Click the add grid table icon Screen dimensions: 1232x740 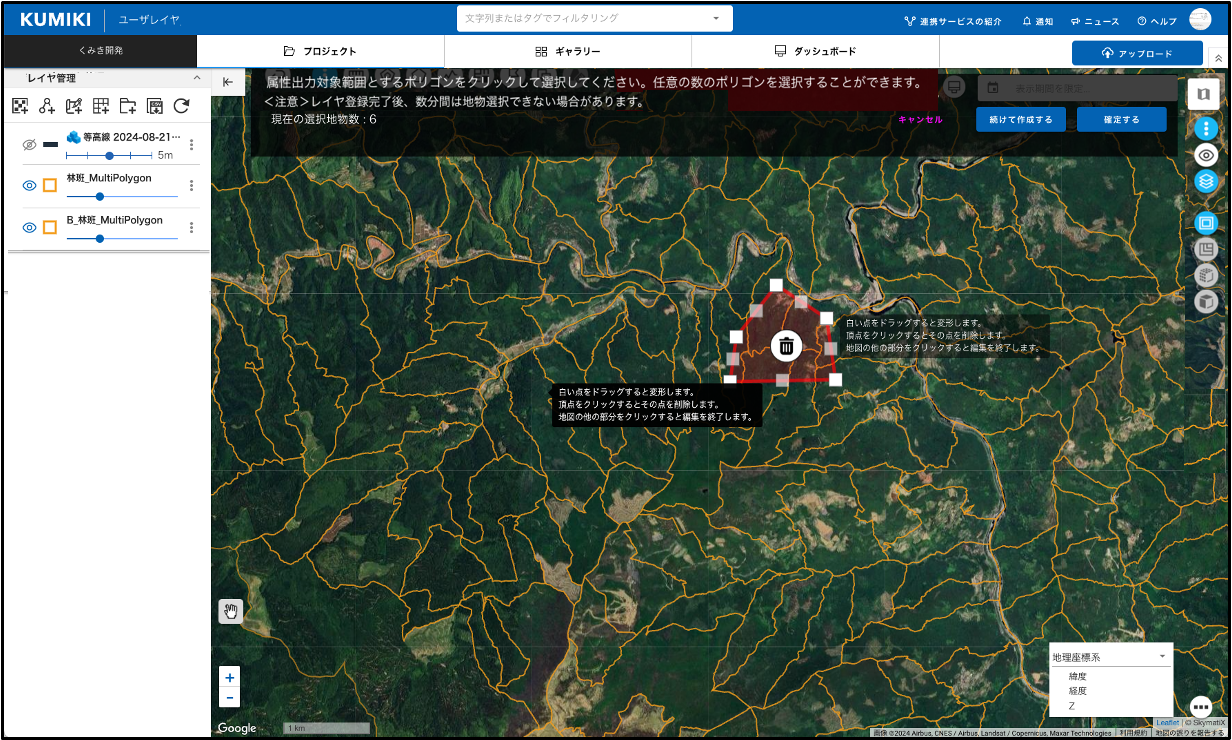point(101,106)
